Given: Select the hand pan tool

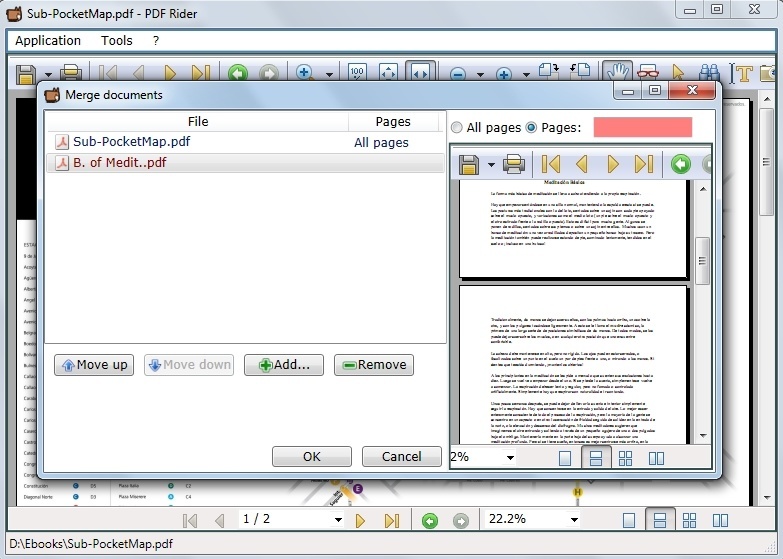Looking at the screenshot, I should pyautogui.click(x=618, y=72).
